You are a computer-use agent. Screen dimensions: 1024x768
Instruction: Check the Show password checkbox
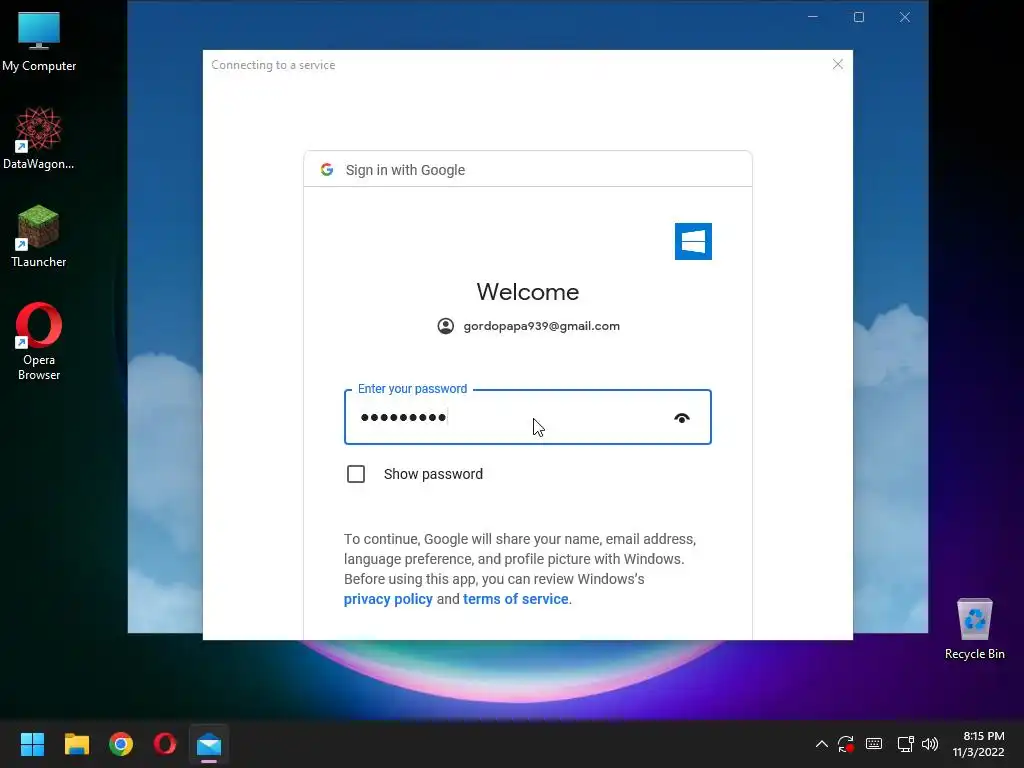coord(356,474)
